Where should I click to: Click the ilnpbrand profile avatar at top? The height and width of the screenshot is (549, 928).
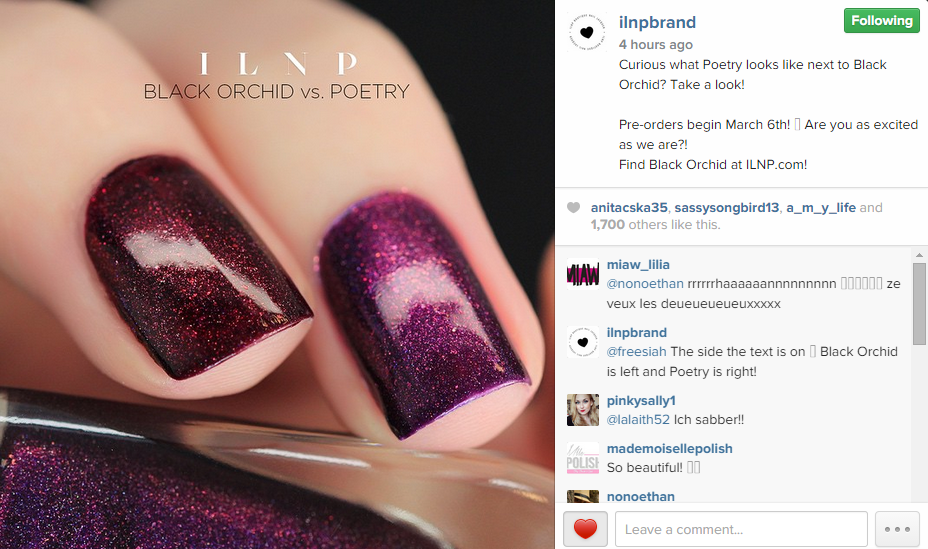tap(587, 32)
